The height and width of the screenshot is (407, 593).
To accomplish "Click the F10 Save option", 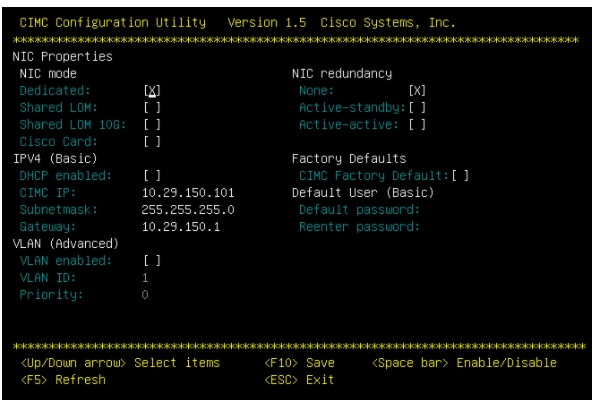I will [x=299, y=363].
